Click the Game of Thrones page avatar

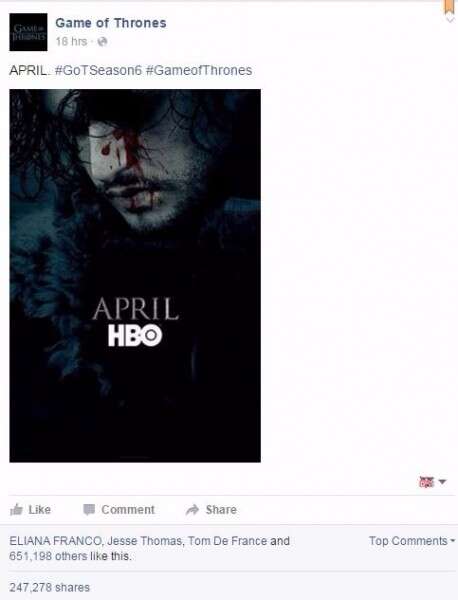pyautogui.click(x=28, y=32)
